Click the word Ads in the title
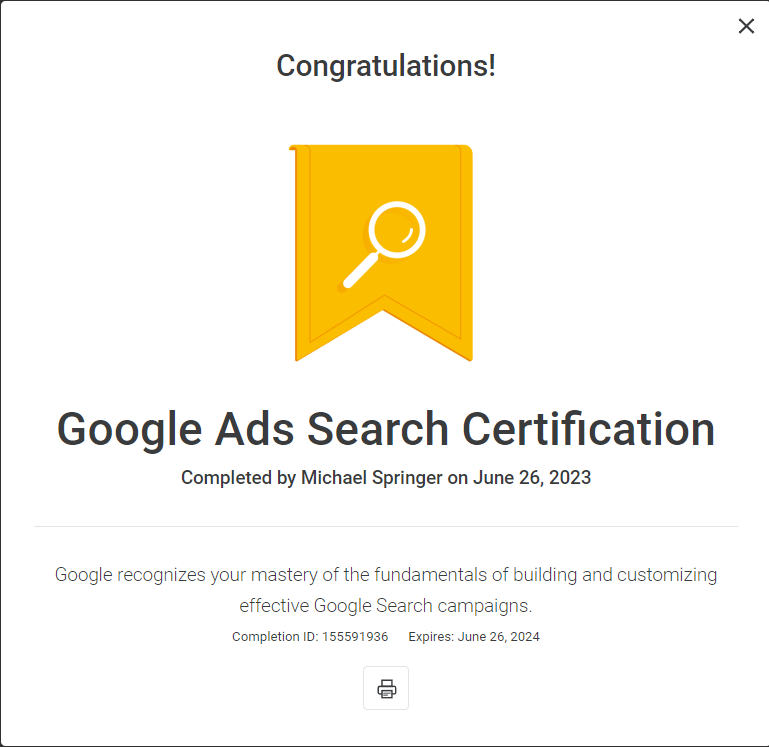 pyautogui.click(x=255, y=429)
